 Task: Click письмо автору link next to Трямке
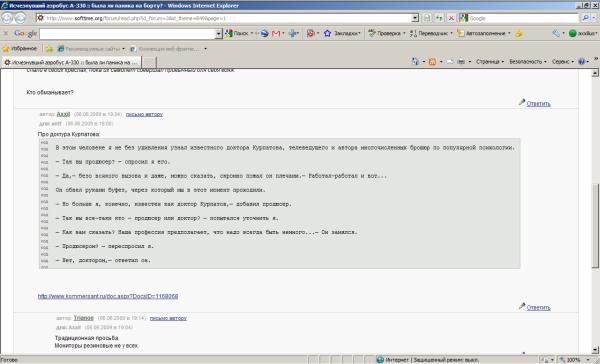click(168, 318)
